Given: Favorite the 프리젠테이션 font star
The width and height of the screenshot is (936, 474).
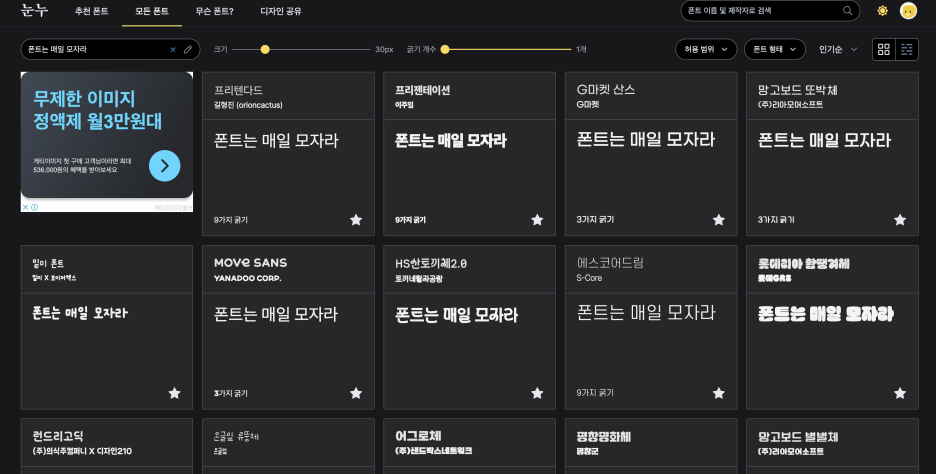Looking at the screenshot, I should pos(537,220).
